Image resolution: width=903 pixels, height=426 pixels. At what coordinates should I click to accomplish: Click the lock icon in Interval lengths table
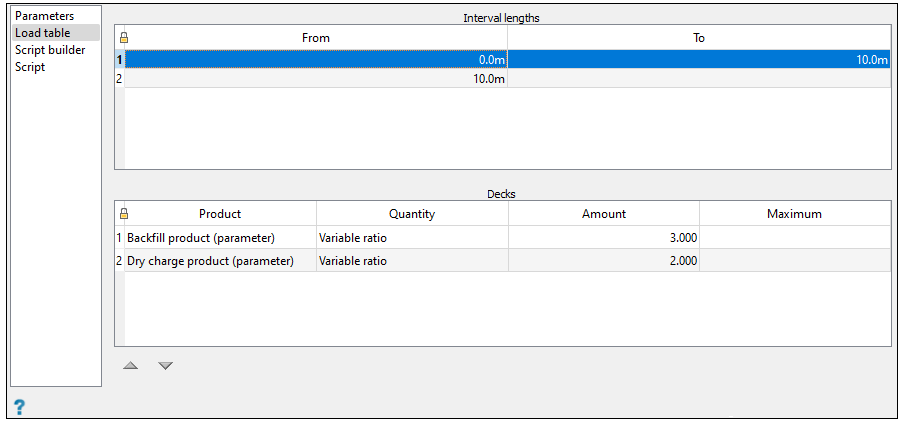click(x=123, y=38)
